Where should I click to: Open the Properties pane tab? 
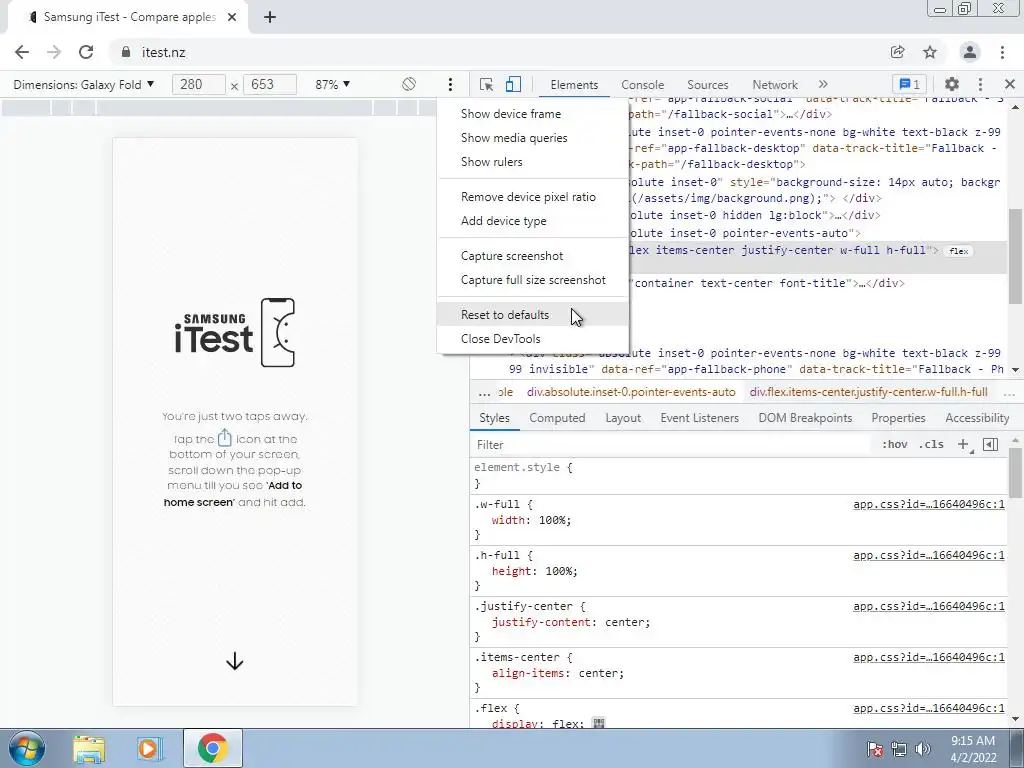point(898,418)
